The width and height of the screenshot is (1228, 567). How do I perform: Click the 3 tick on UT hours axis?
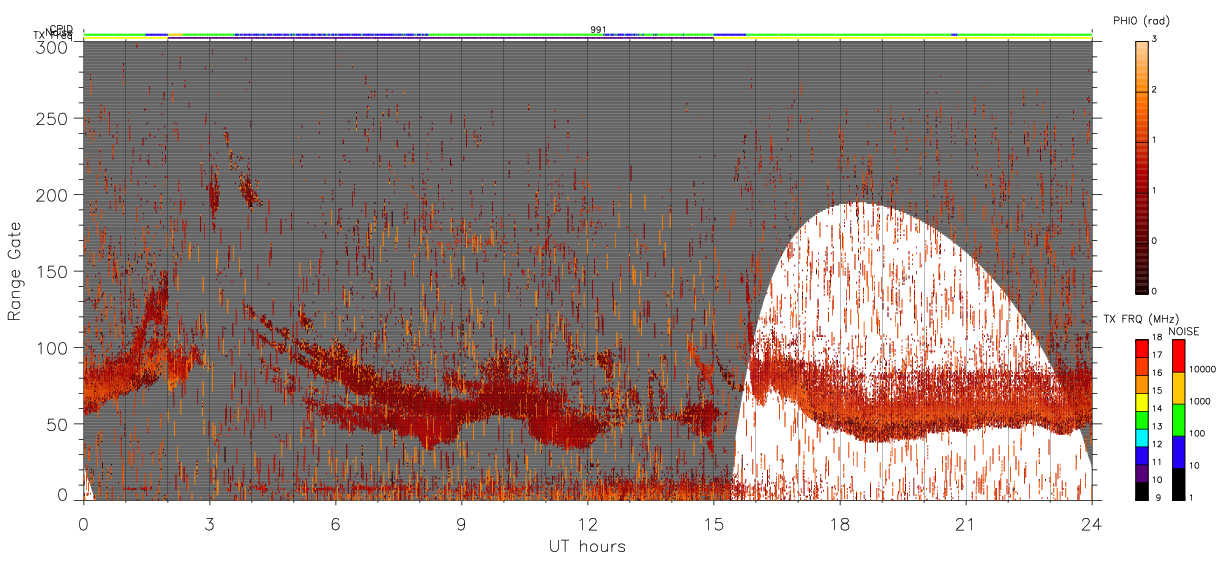(x=209, y=523)
